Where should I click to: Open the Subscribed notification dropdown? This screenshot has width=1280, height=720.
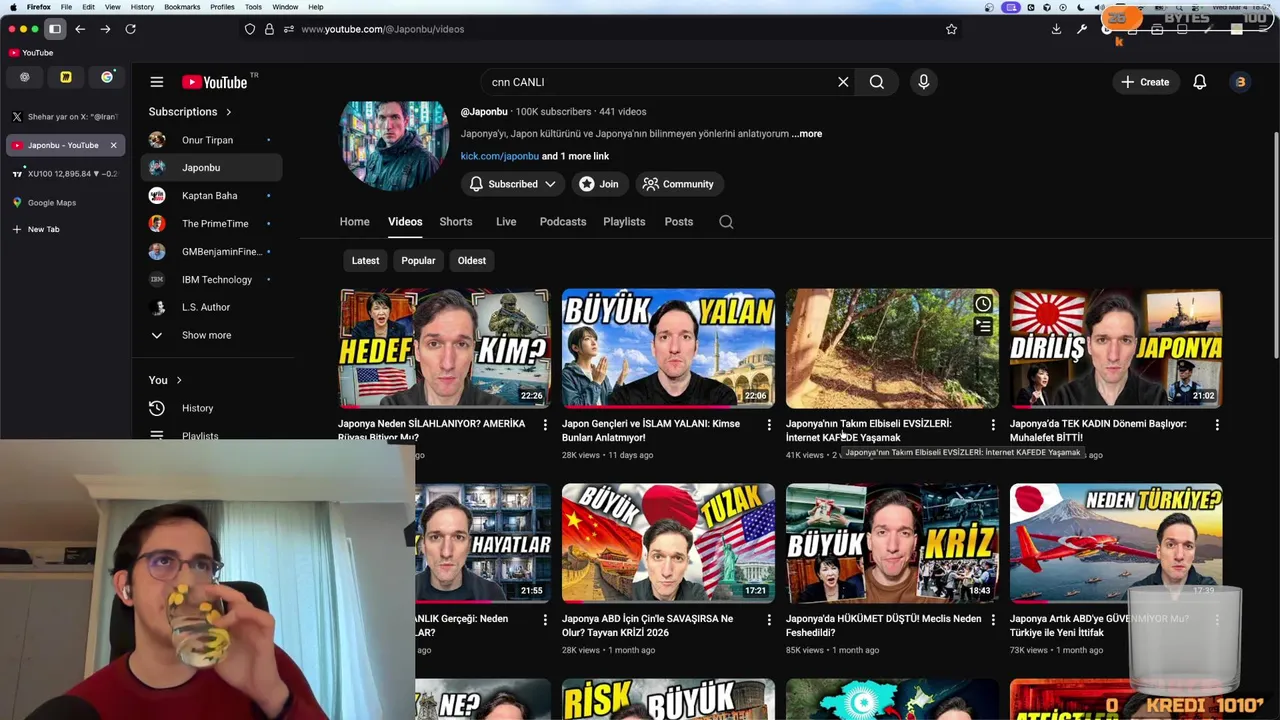tap(512, 184)
